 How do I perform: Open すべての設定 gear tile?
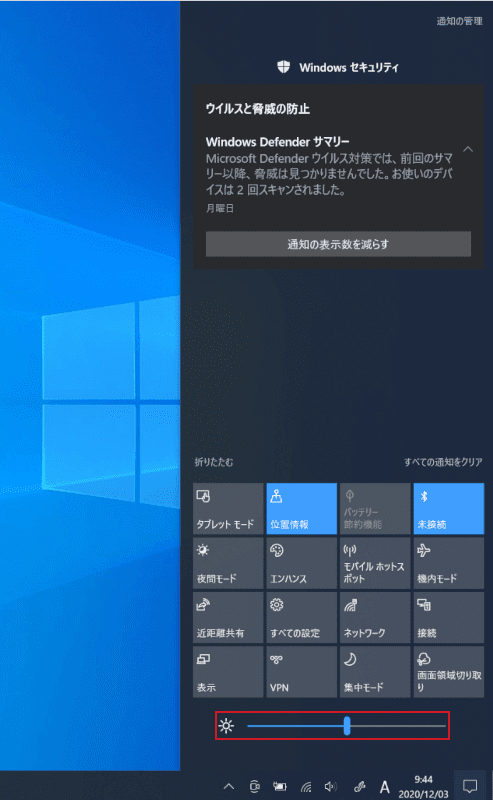point(302,617)
